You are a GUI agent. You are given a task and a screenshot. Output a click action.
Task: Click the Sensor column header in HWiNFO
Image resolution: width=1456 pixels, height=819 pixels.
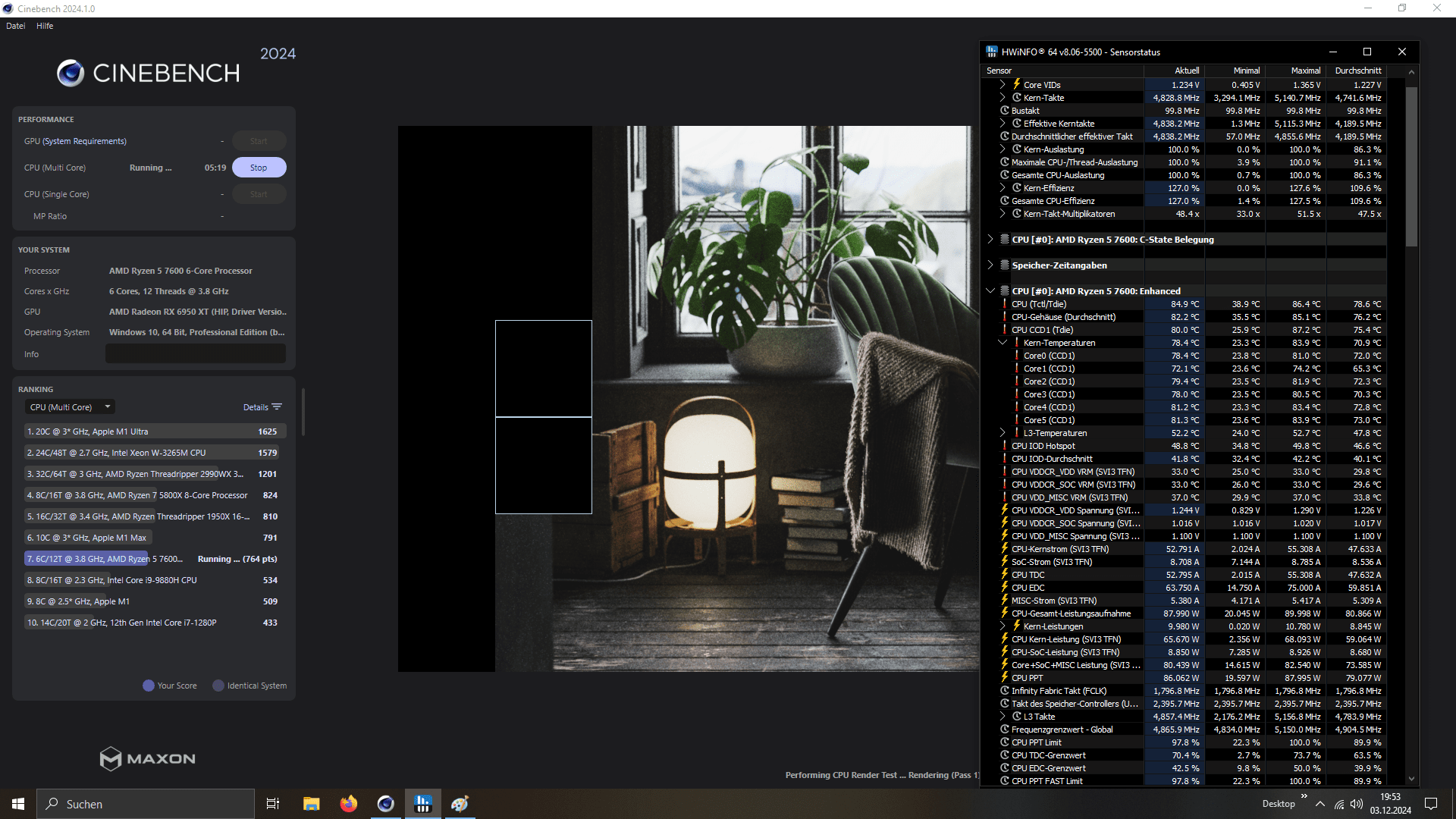(1062, 71)
